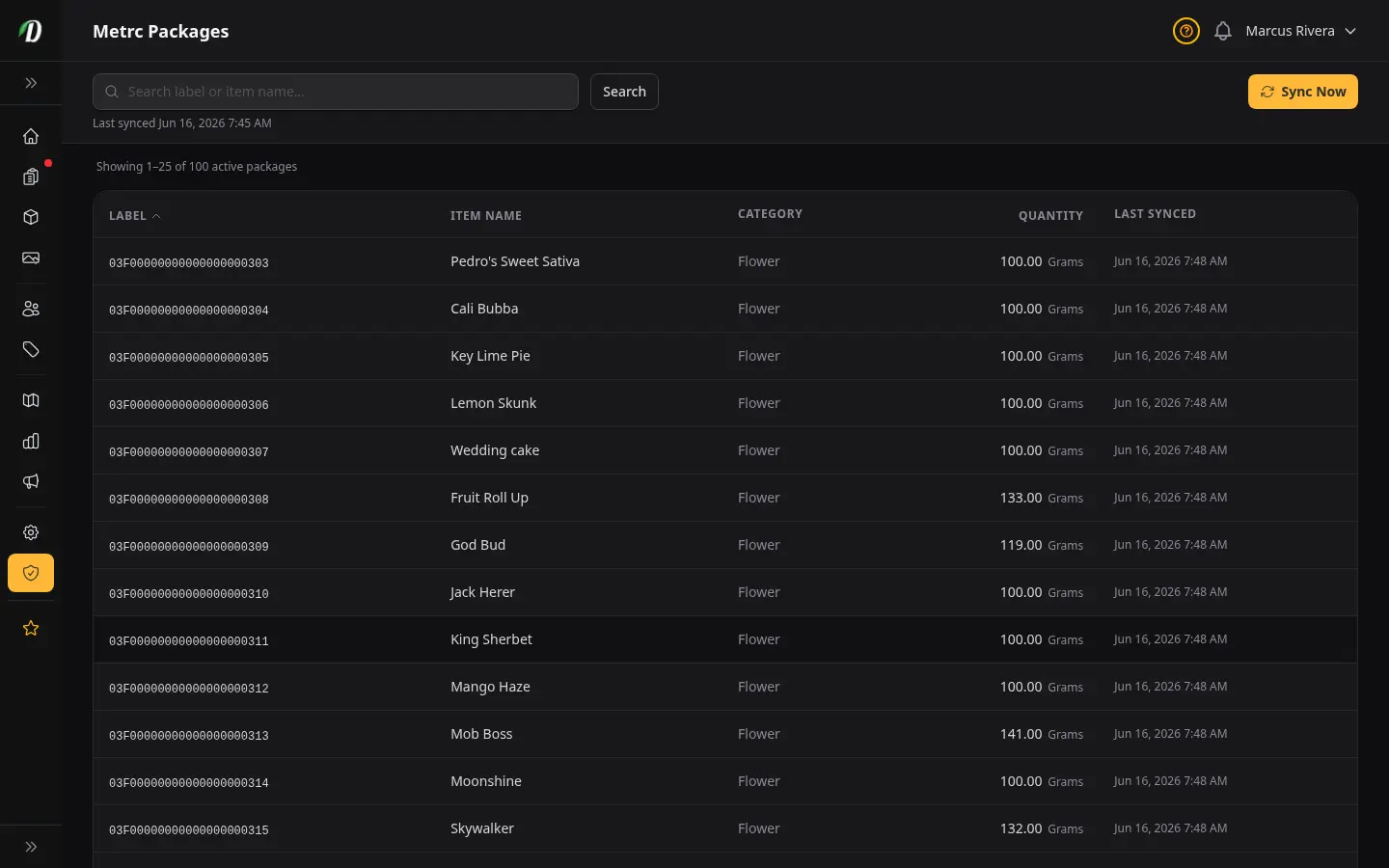The width and height of the screenshot is (1389, 868).
Task: Sort by the LABEL column header
Action: point(135,216)
